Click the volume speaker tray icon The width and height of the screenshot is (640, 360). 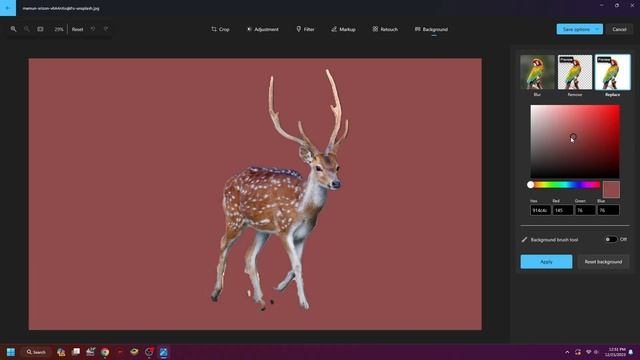(596, 352)
